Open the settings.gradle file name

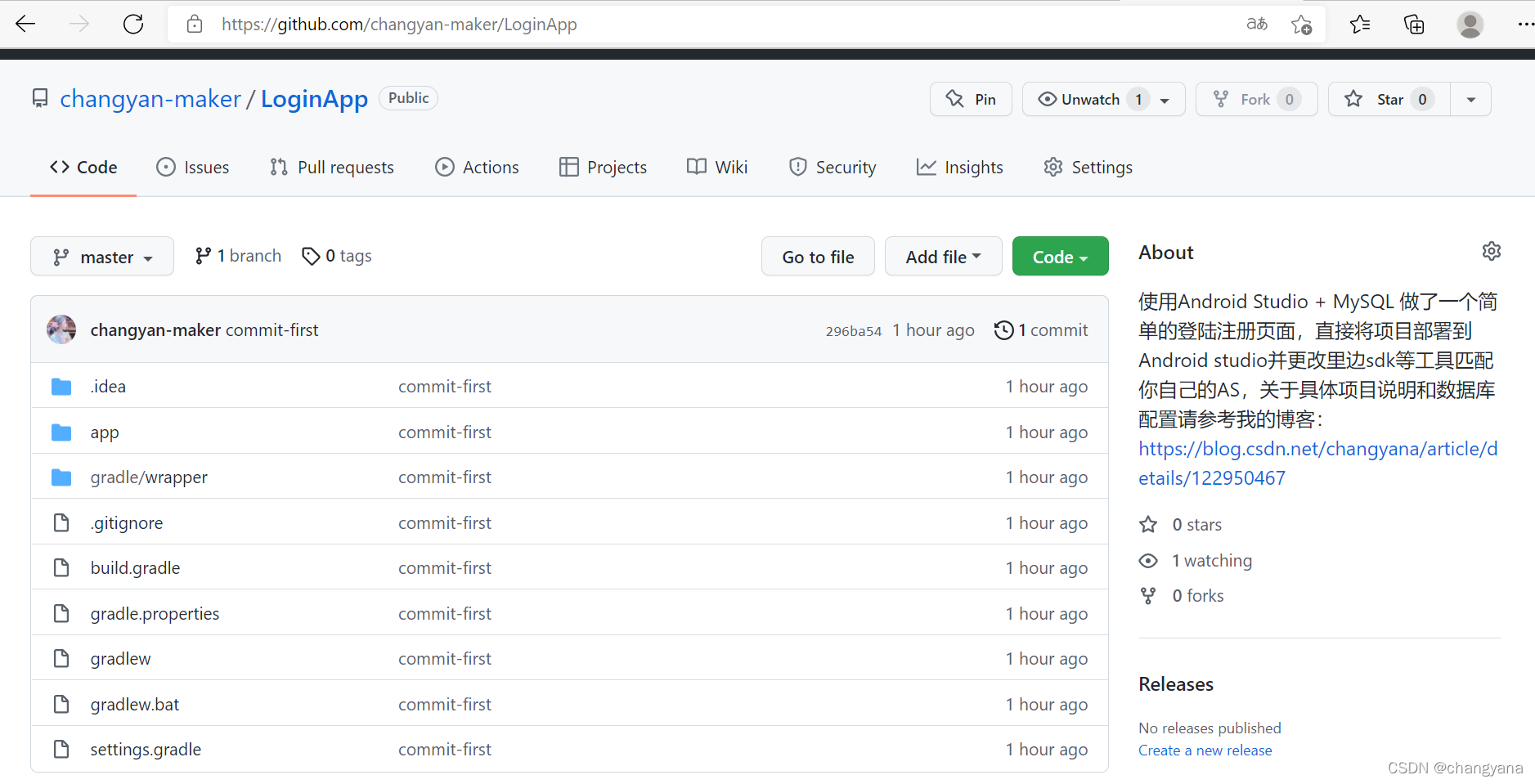click(x=146, y=749)
